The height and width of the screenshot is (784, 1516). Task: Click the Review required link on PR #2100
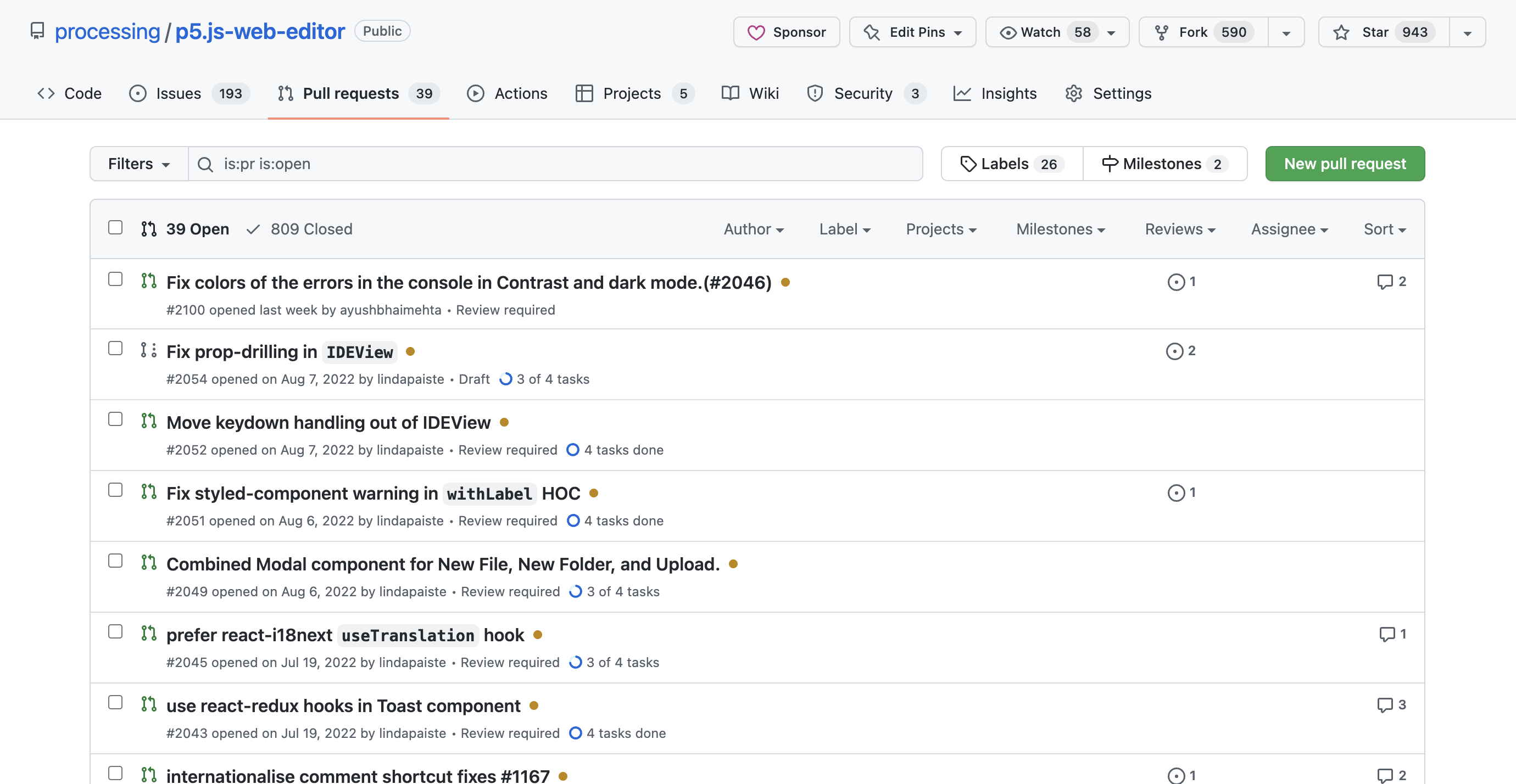click(x=505, y=310)
